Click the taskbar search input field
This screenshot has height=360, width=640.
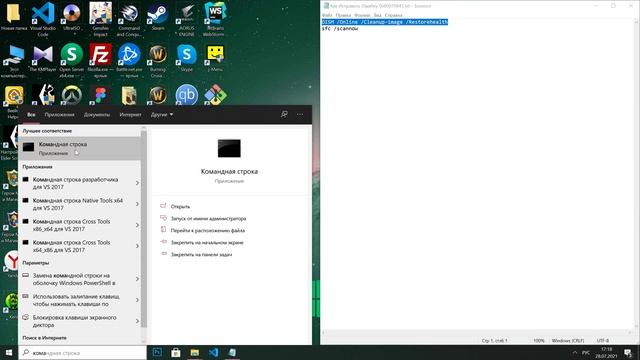click(82, 353)
